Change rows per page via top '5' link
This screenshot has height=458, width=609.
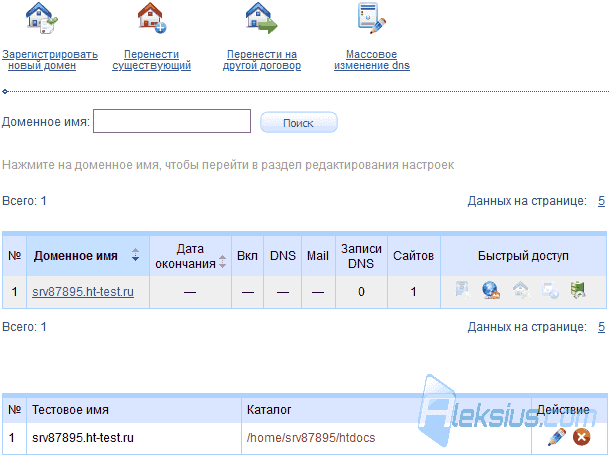point(601,201)
